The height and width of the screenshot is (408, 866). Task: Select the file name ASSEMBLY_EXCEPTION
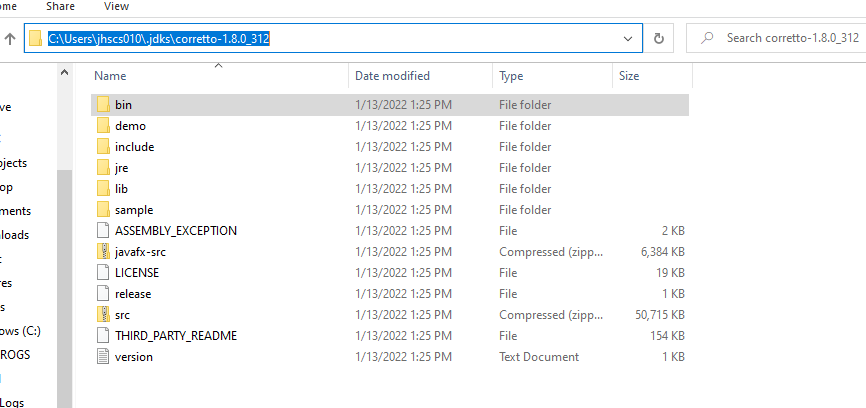176,231
